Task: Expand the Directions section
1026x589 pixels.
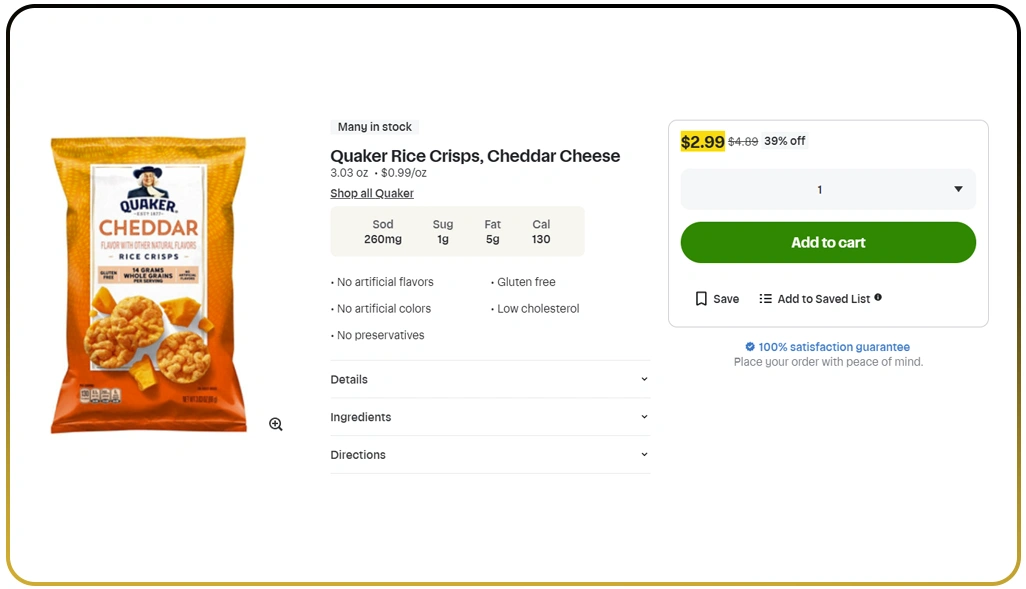Action: pos(490,455)
